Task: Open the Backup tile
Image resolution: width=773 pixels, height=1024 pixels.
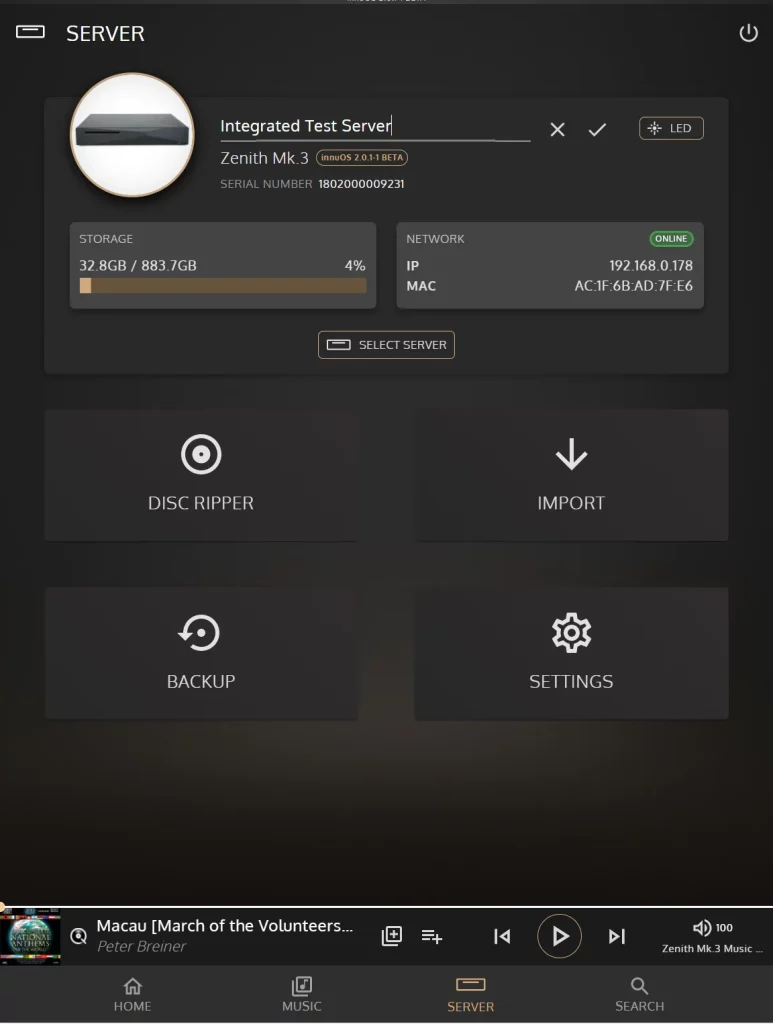Action: pyautogui.click(x=201, y=653)
